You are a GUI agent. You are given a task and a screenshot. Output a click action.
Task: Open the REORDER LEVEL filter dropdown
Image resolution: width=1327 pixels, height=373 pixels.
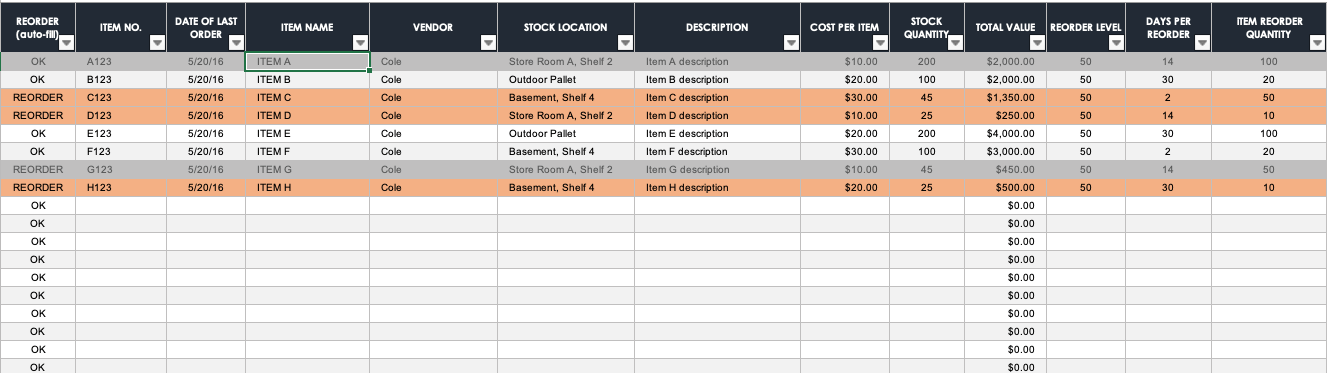[1117, 43]
